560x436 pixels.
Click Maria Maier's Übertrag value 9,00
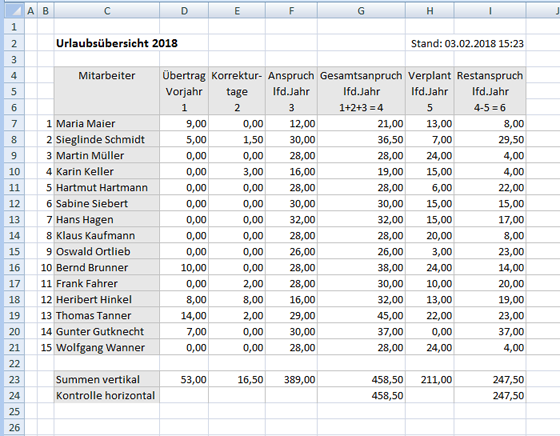(x=184, y=124)
